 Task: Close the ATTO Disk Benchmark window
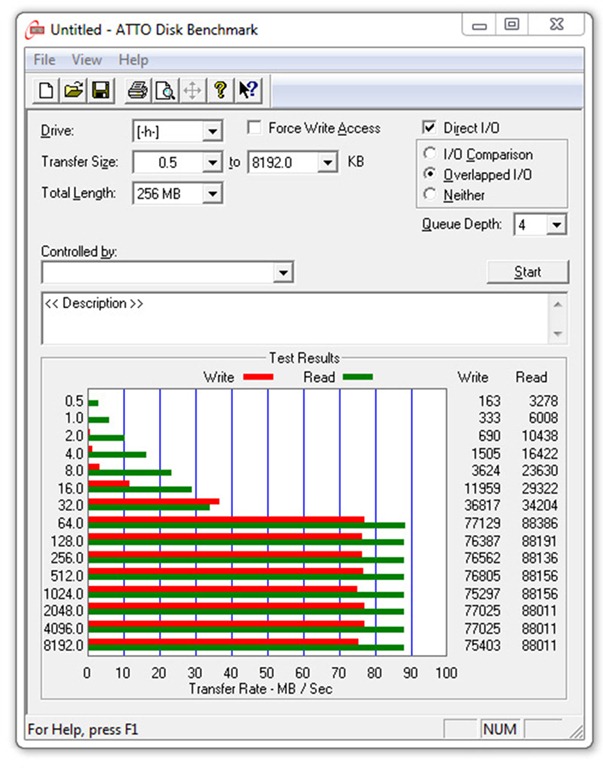(556, 24)
